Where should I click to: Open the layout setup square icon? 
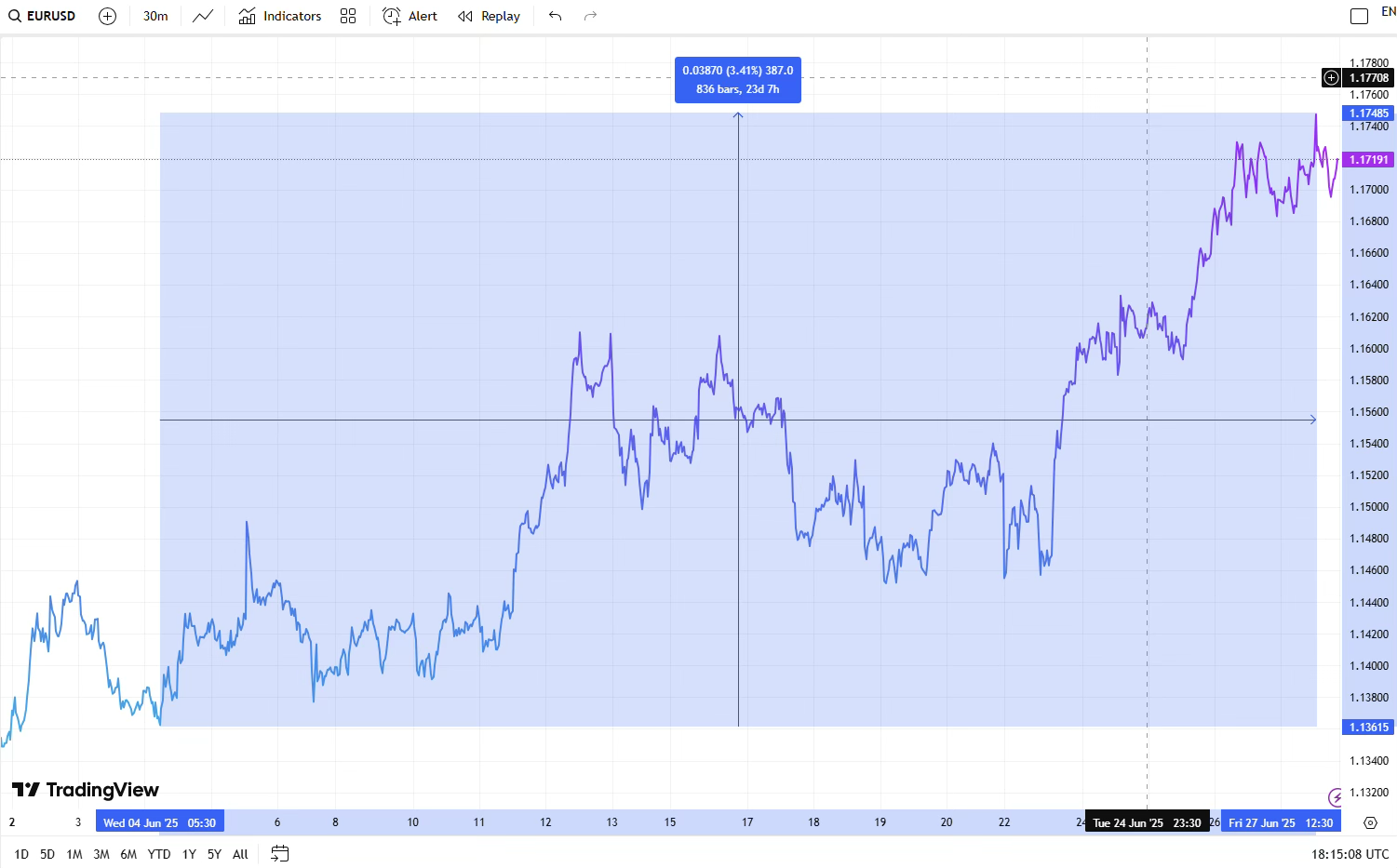(x=1360, y=16)
